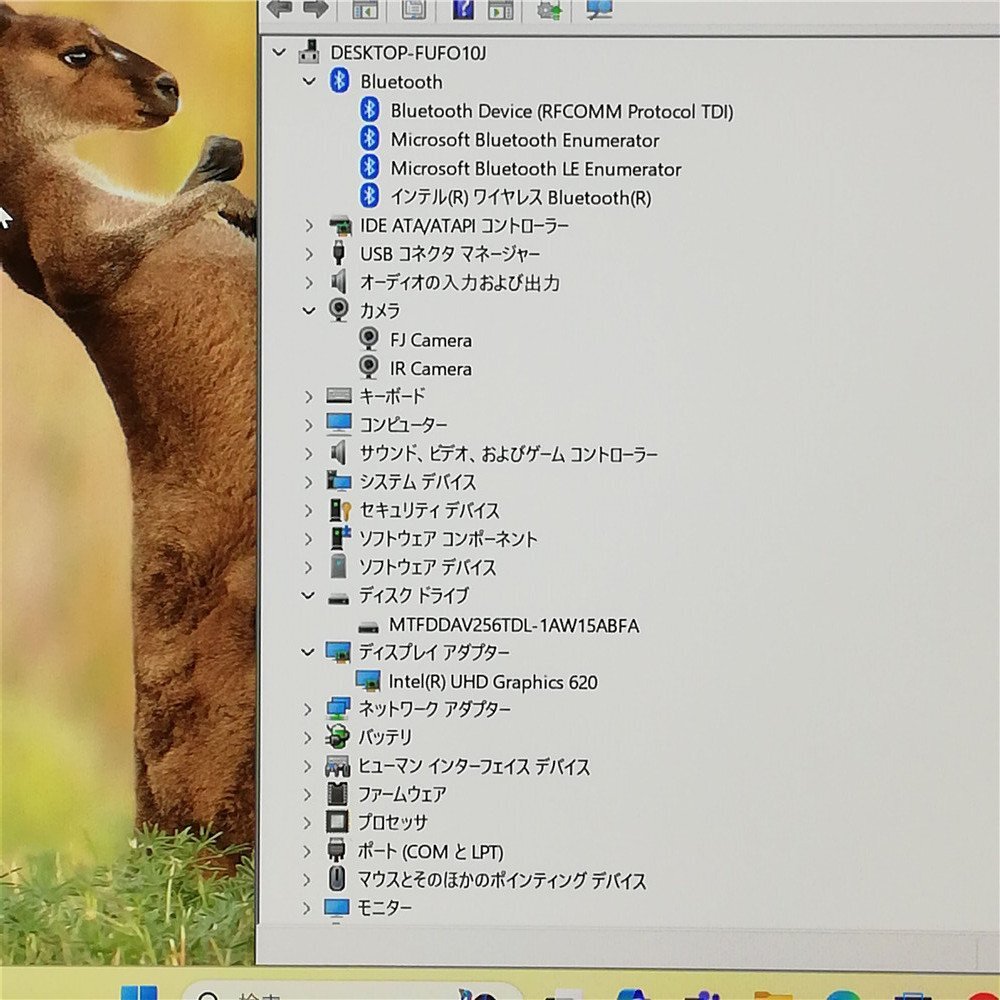Viewport: 1000px width, 1000px height.
Task: Click the Forward arrow in the toolbar
Action: (316, 8)
